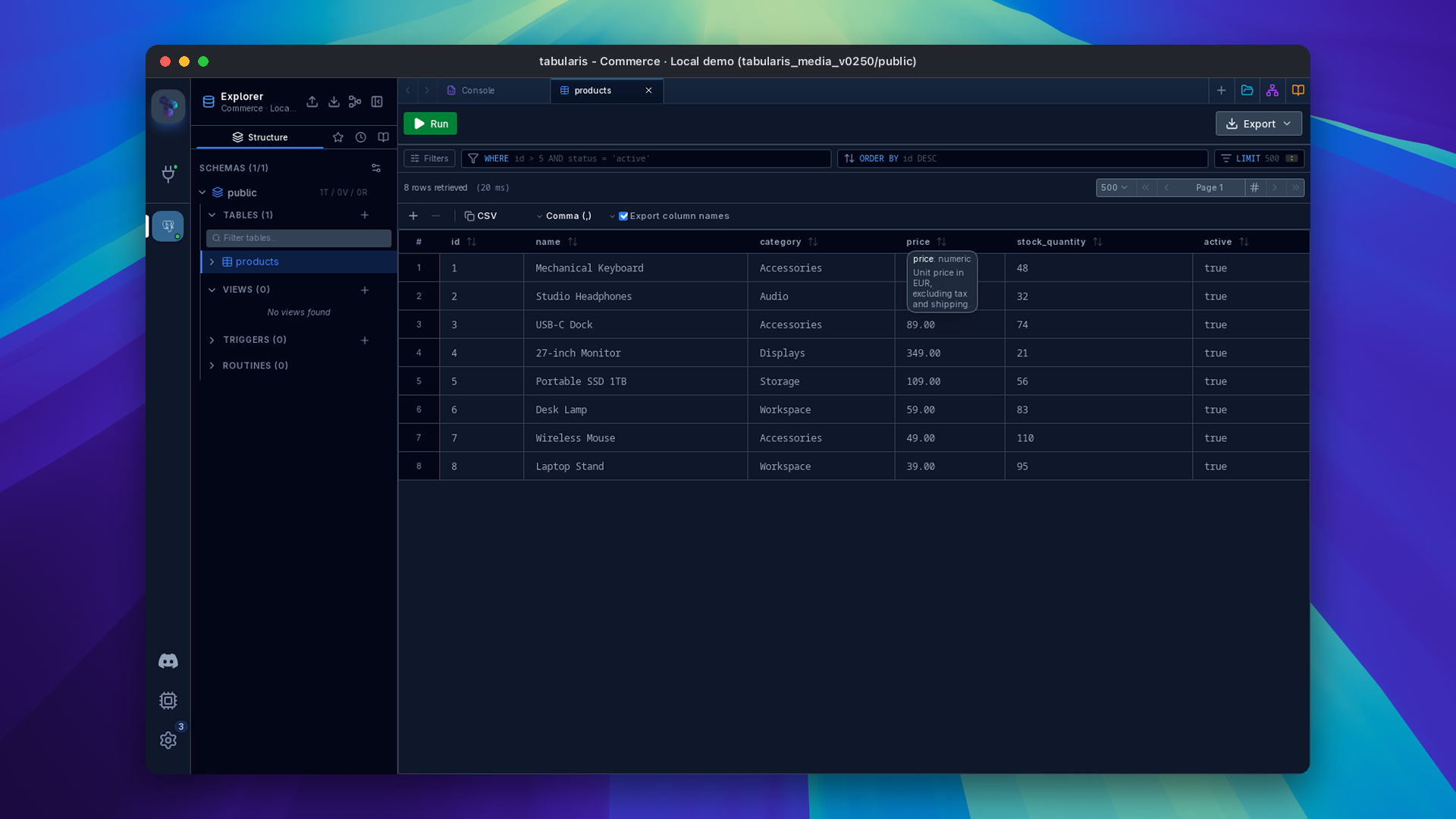Click the download icon in the Explorer header
The image size is (1456, 819).
[x=334, y=102]
